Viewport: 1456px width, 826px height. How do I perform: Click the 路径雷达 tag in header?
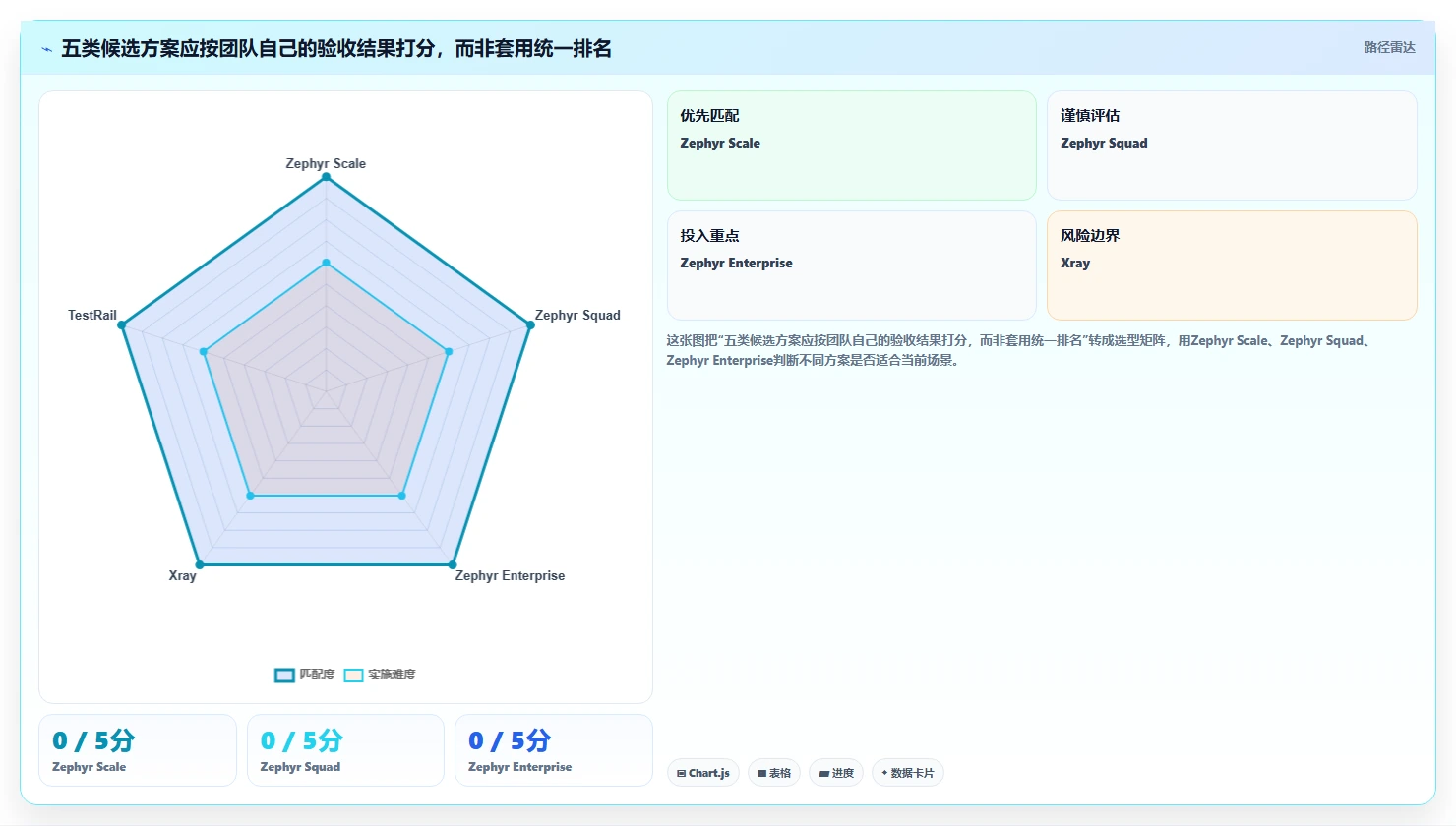(x=1389, y=47)
